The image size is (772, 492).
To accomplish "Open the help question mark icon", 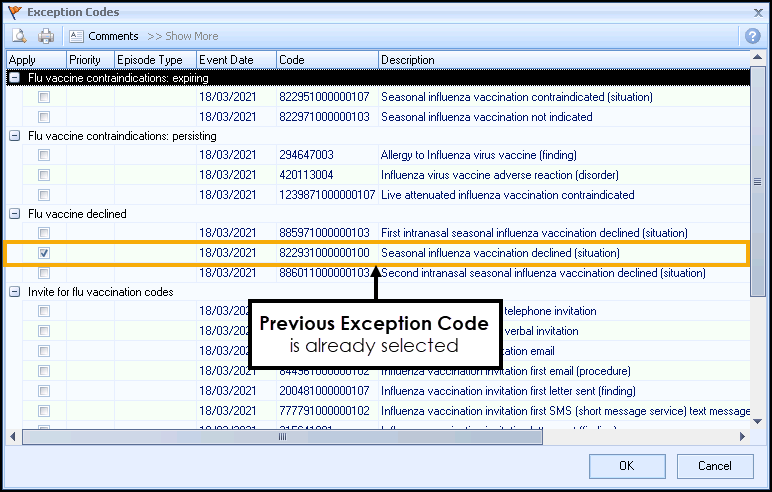I will point(753,36).
